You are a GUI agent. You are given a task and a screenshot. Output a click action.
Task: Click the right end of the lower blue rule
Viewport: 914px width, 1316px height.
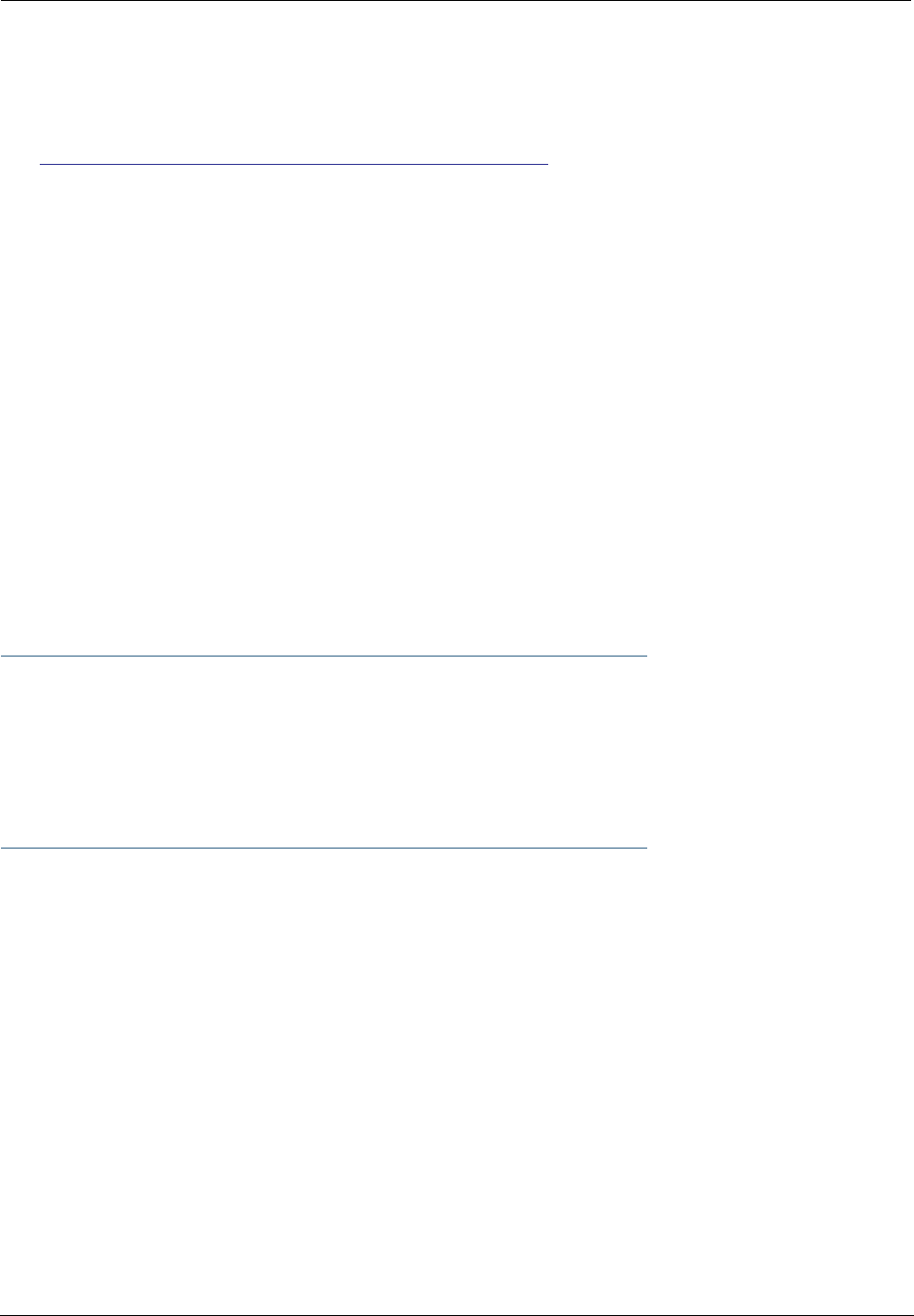[x=644, y=849]
